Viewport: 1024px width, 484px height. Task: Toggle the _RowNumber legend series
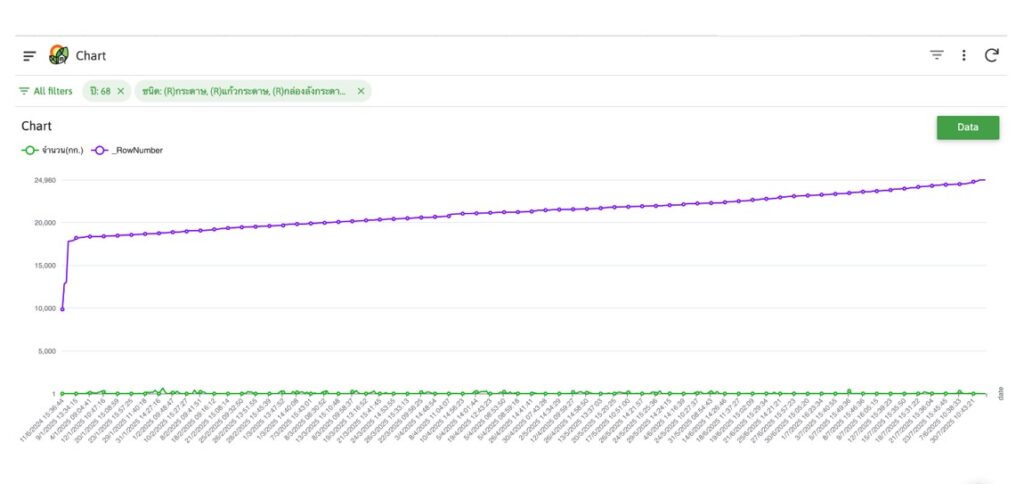click(x=127, y=150)
